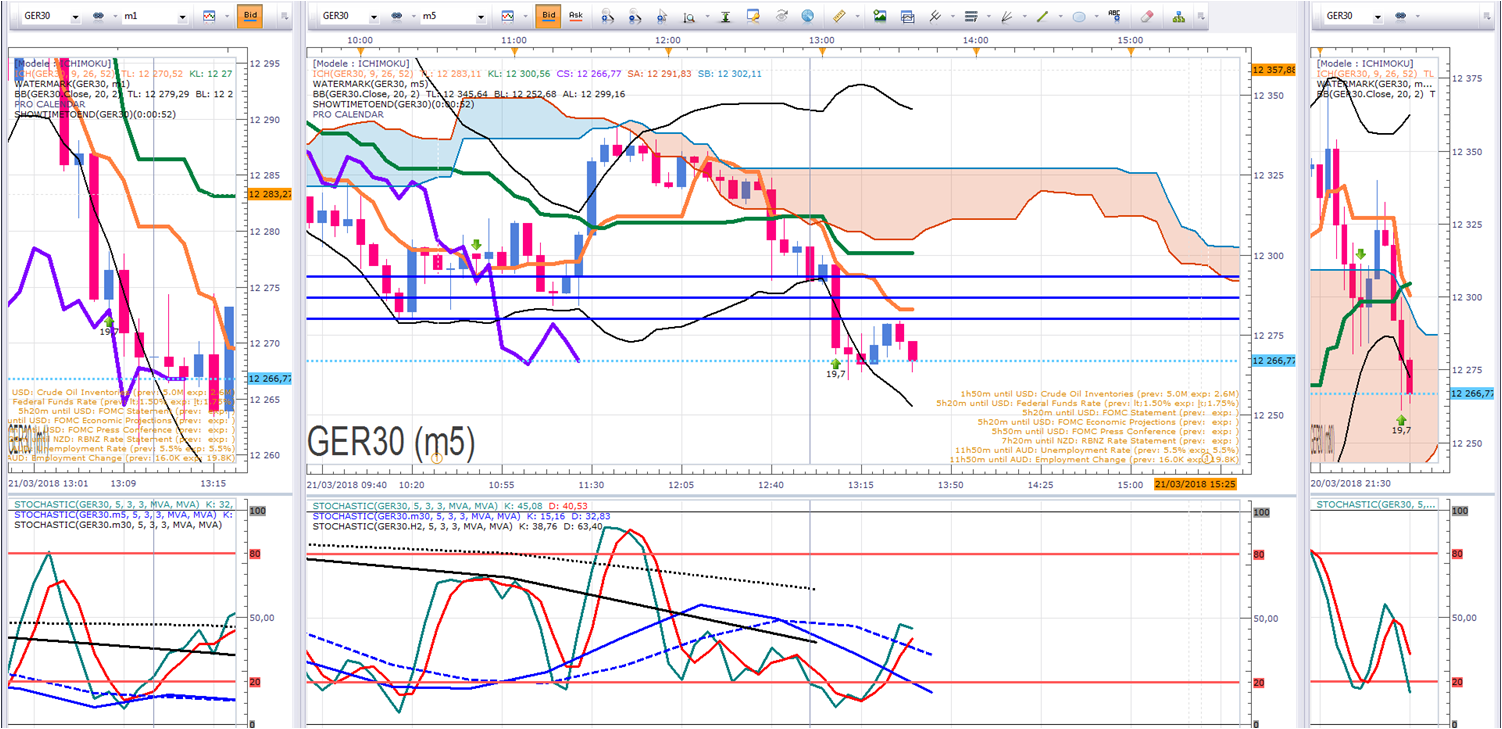Select the fan lines drawing tool
1502x729 pixels.
point(1007,17)
